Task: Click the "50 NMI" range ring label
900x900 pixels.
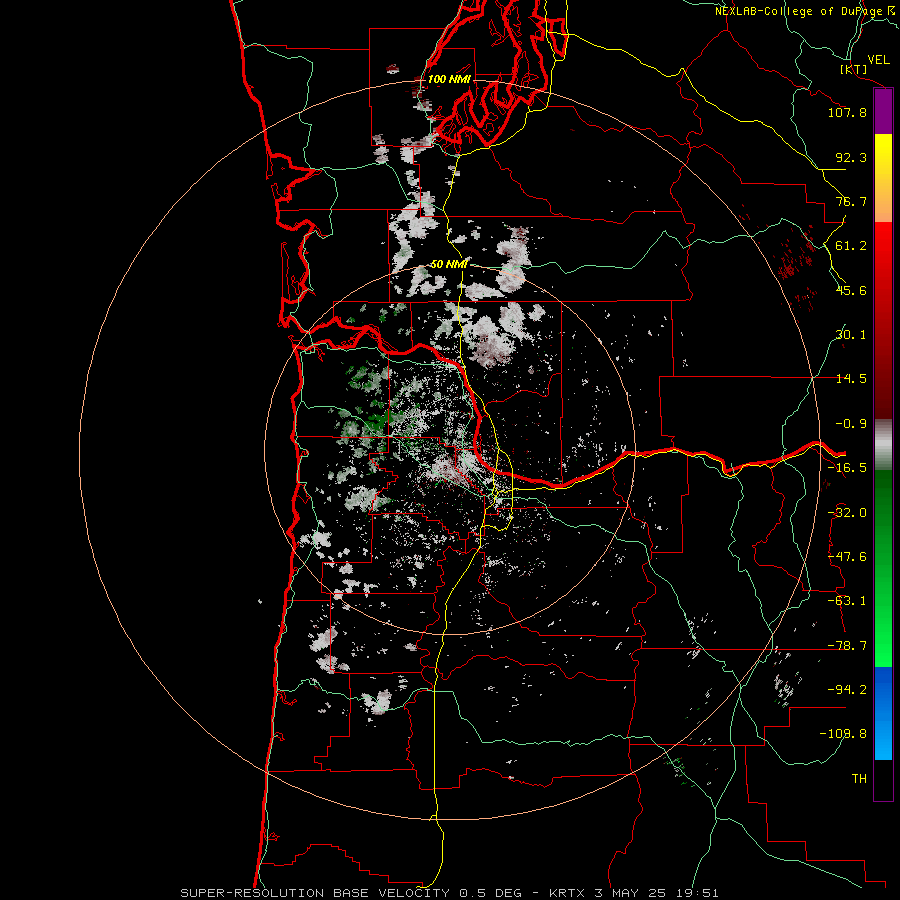Action: [449, 264]
